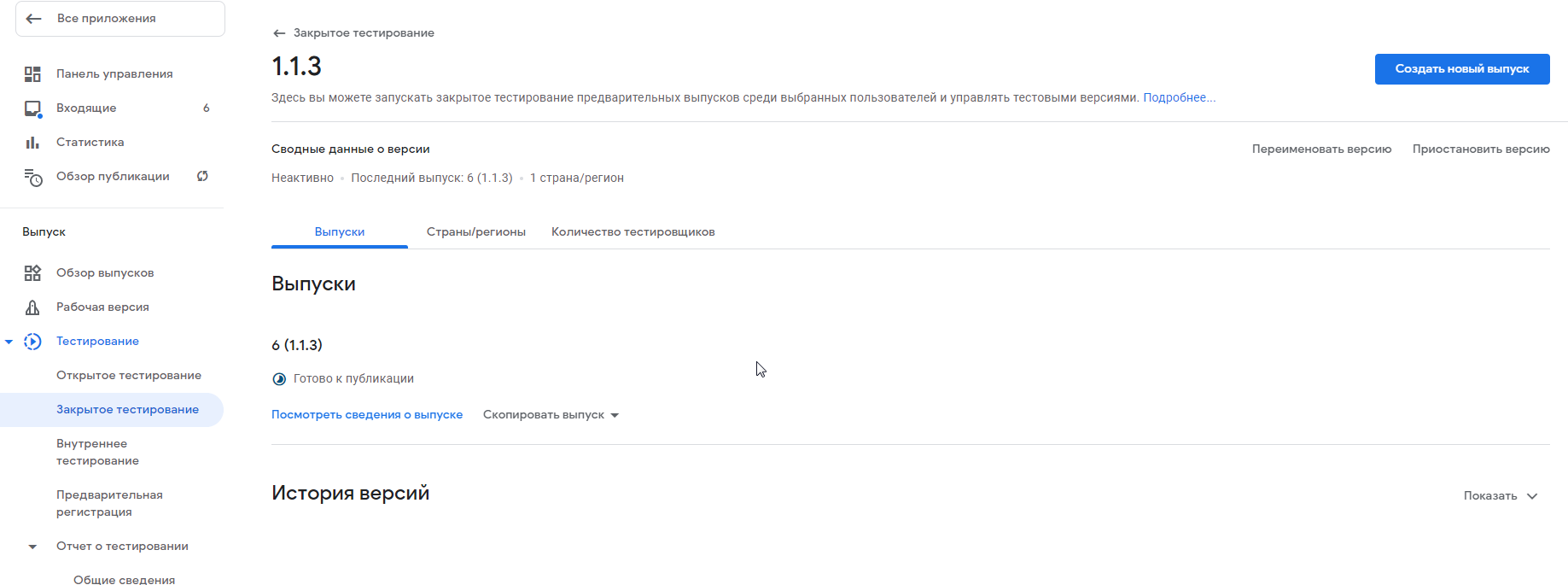Click the Панель управления dashboard icon
Image resolution: width=1568 pixels, height=585 pixels.
[32, 74]
